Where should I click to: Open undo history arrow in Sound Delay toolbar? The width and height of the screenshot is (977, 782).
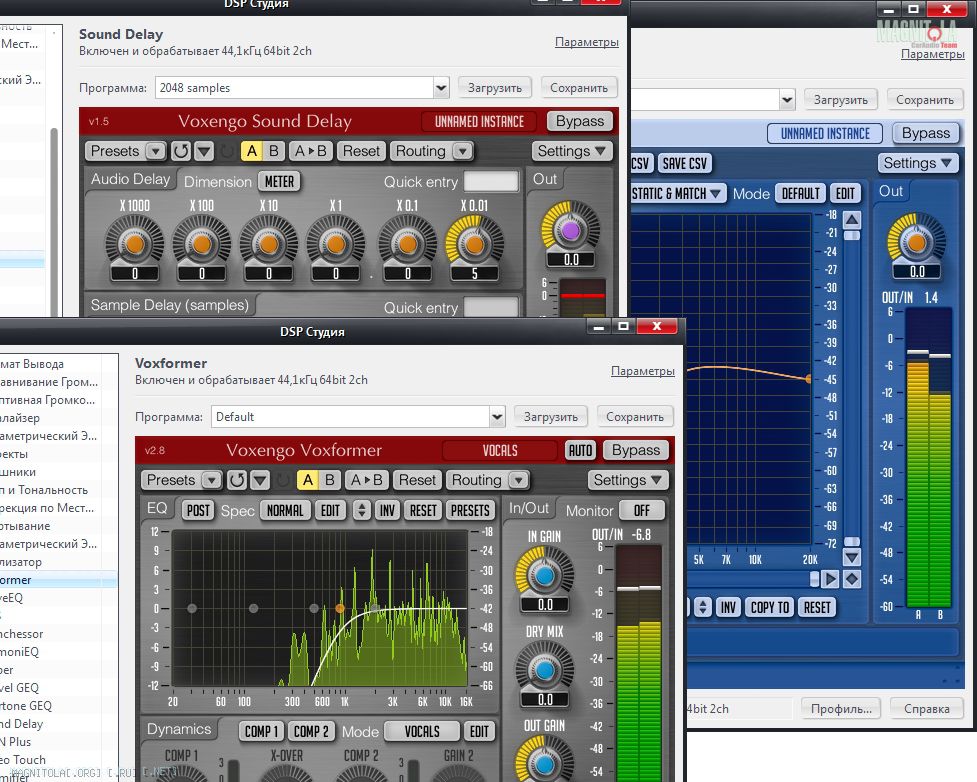tap(204, 151)
